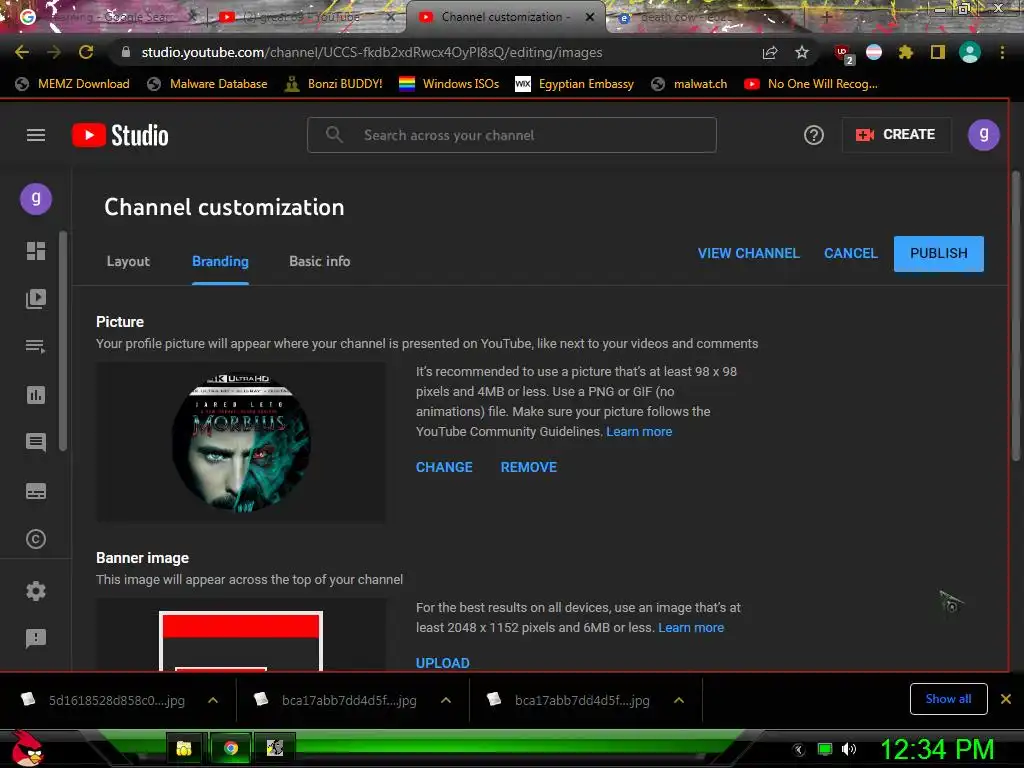Click REMOVE for the profile picture

528,467
